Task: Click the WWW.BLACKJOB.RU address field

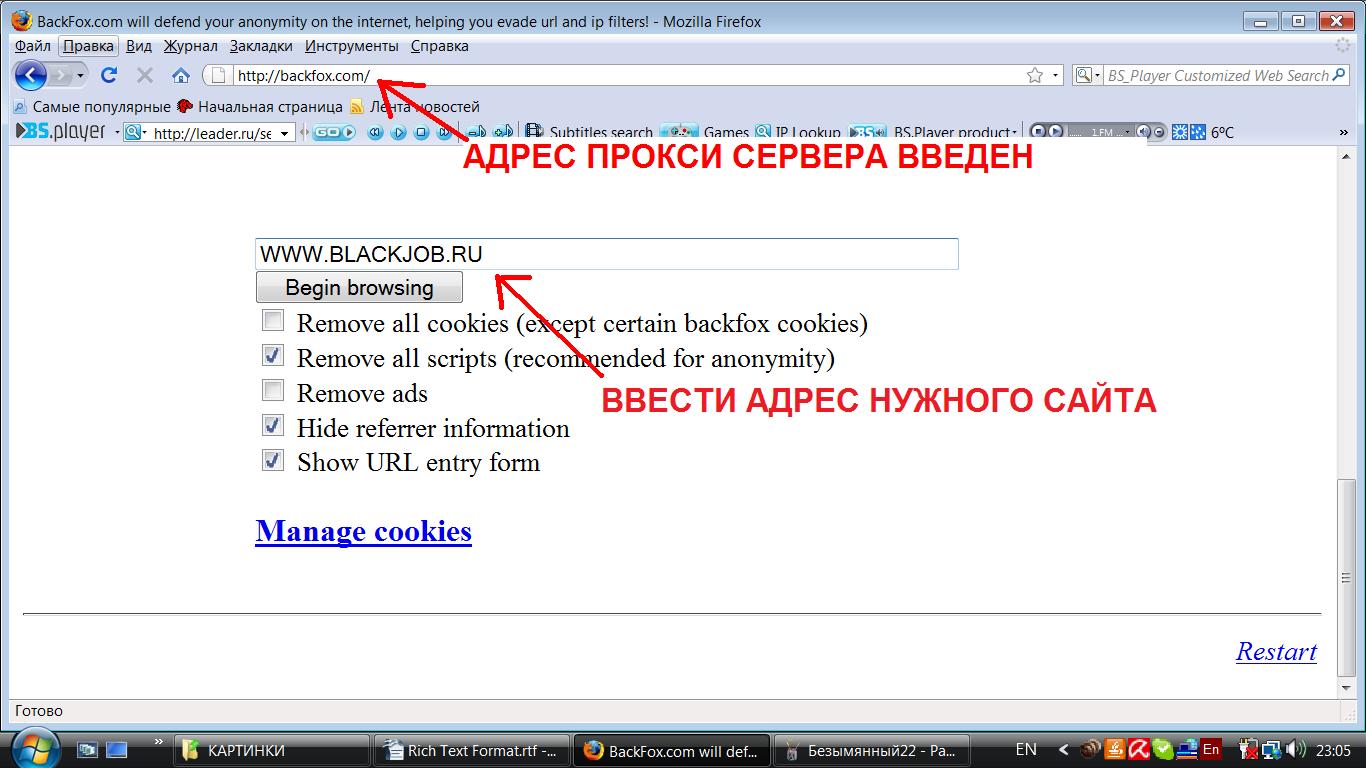Action: point(607,254)
